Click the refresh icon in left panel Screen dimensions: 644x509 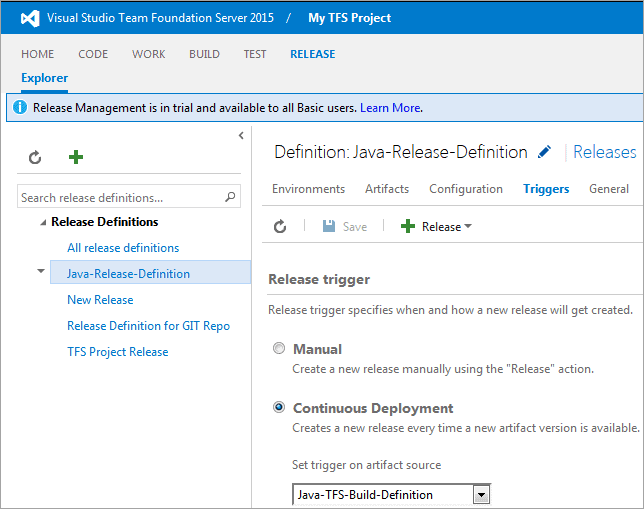coord(35,157)
